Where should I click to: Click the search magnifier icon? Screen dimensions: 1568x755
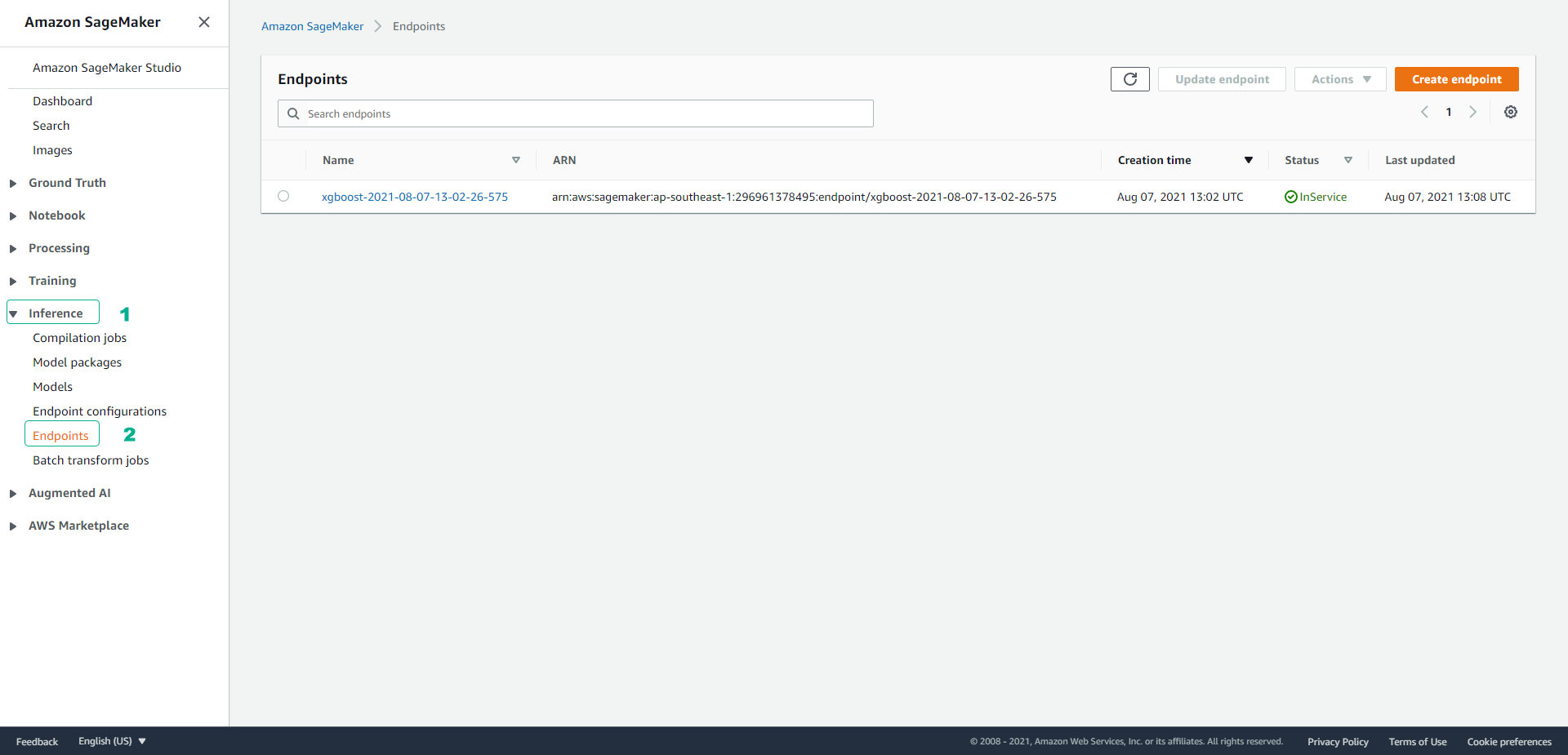click(x=293, y=113)
